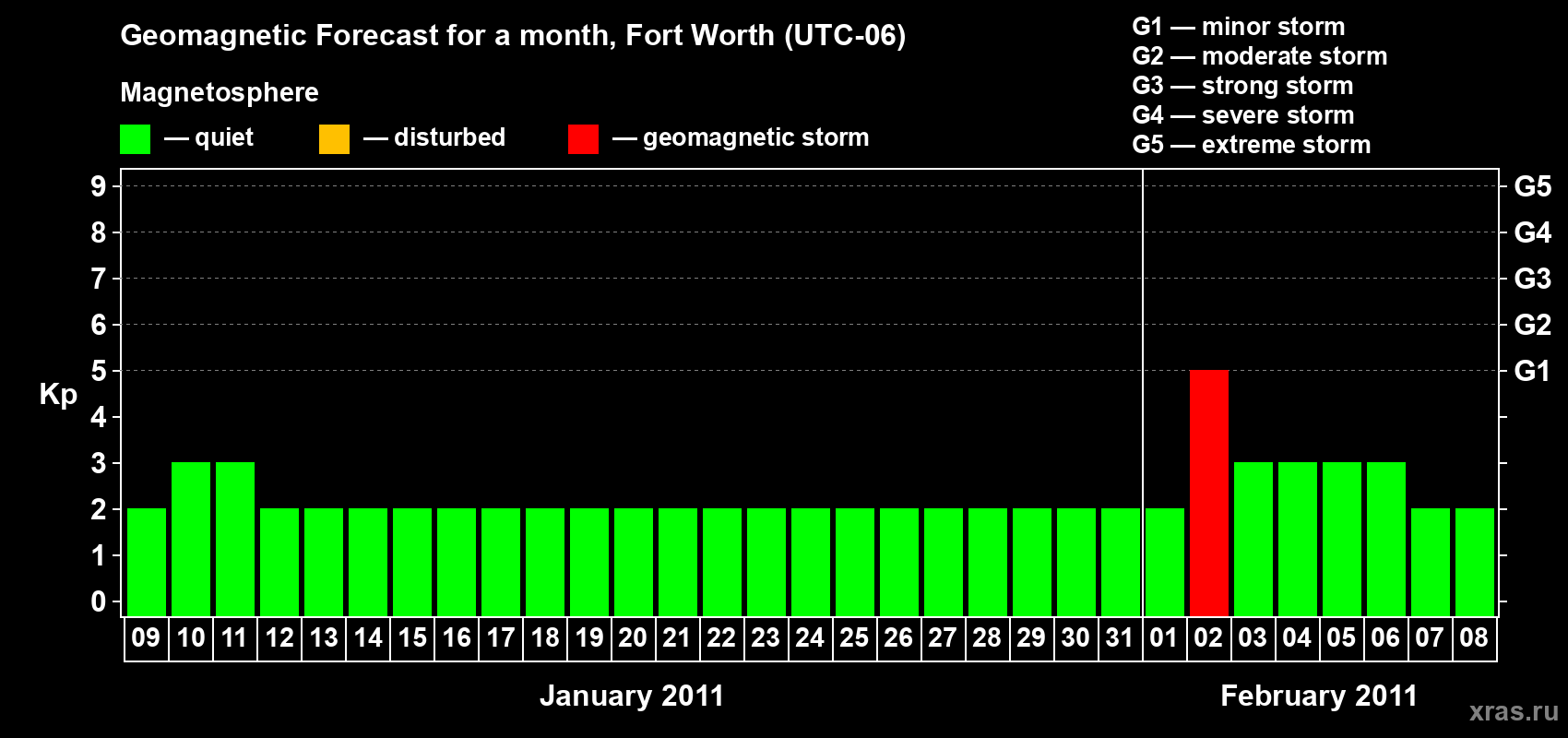Viewport: 1568px width, 738px height.
Task: Click the G4 label on right axis
Action: pyautogui.click(x=1533, y=232)
